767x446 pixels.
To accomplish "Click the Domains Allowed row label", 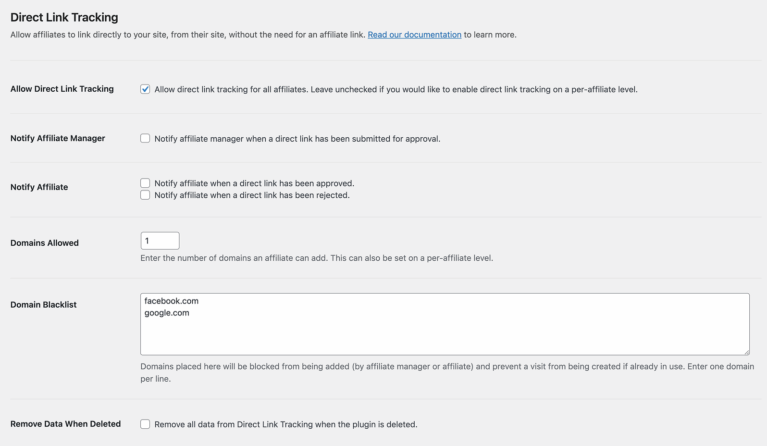I will coord(45,243).
